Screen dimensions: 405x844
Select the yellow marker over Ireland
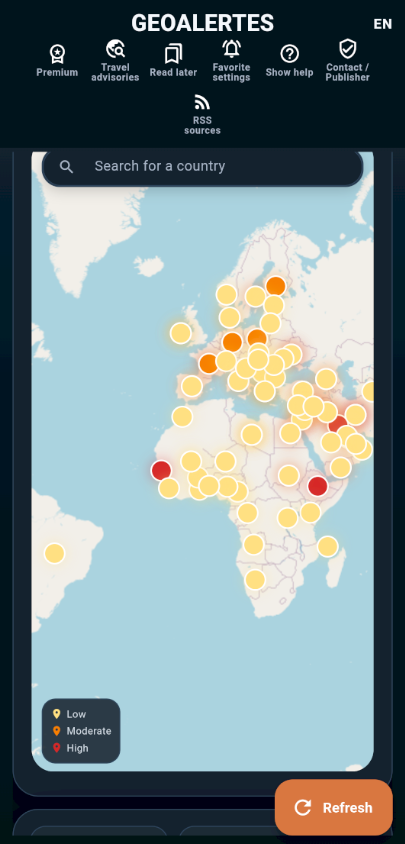pyautogui.click(x=181, y=333)
